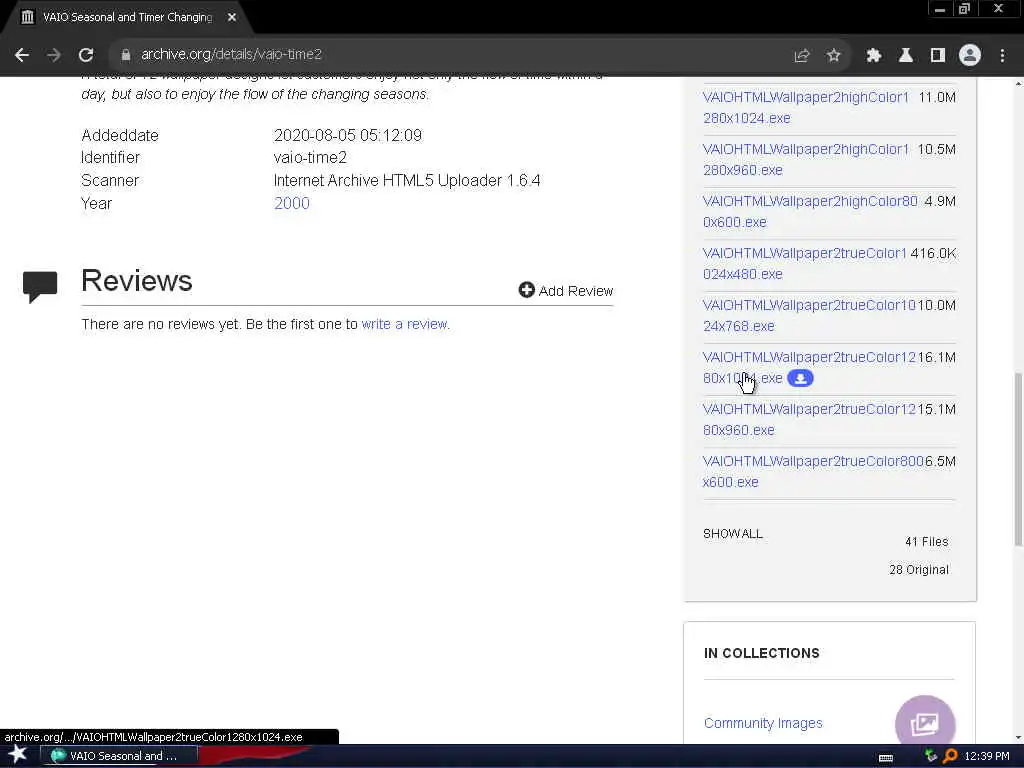Download VAIOHTMLWallpaper2highColor1280x960.exe
The width and height of the screenshot is (1024, 768).
point(805,159)
